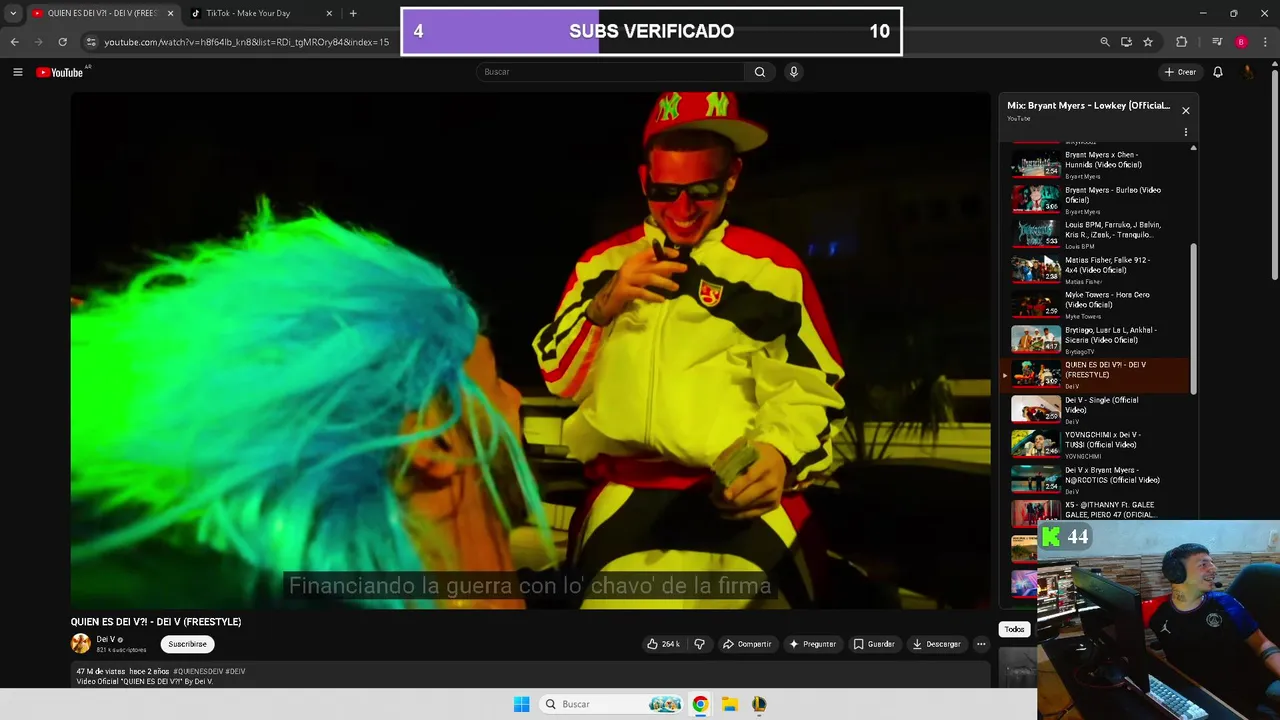Play Matias Fisher 4x4 in the playlist
The height and width of the screenshot is (720, 1280).
tap(1096, 270)
